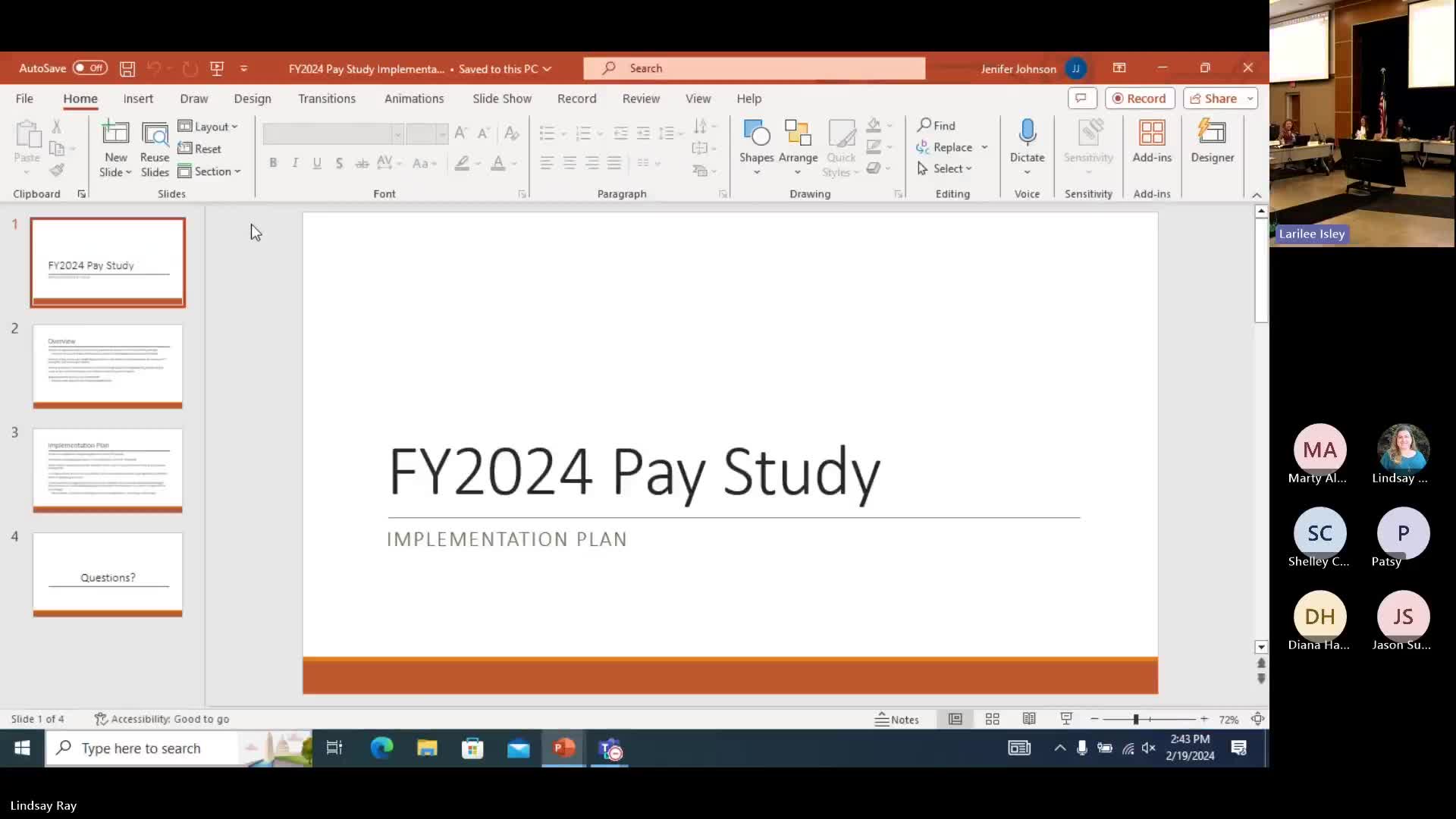Click the Share button

1213,99
